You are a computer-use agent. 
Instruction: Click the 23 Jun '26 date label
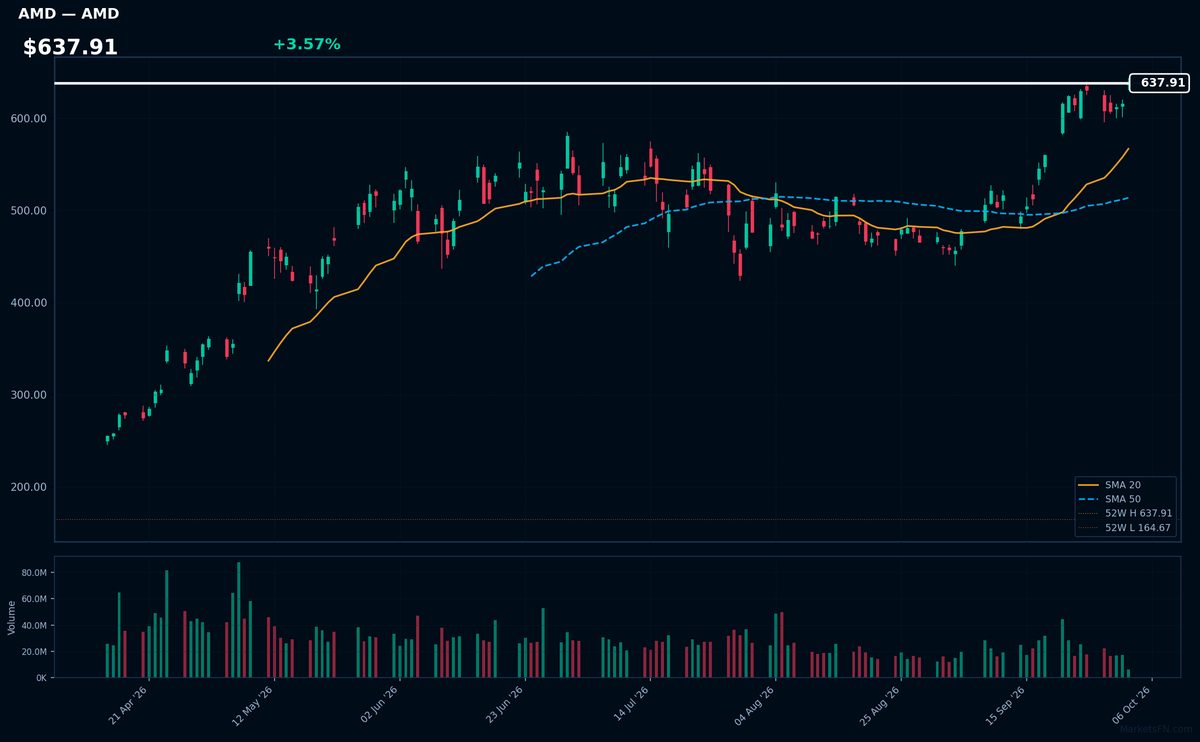[505, 703]
